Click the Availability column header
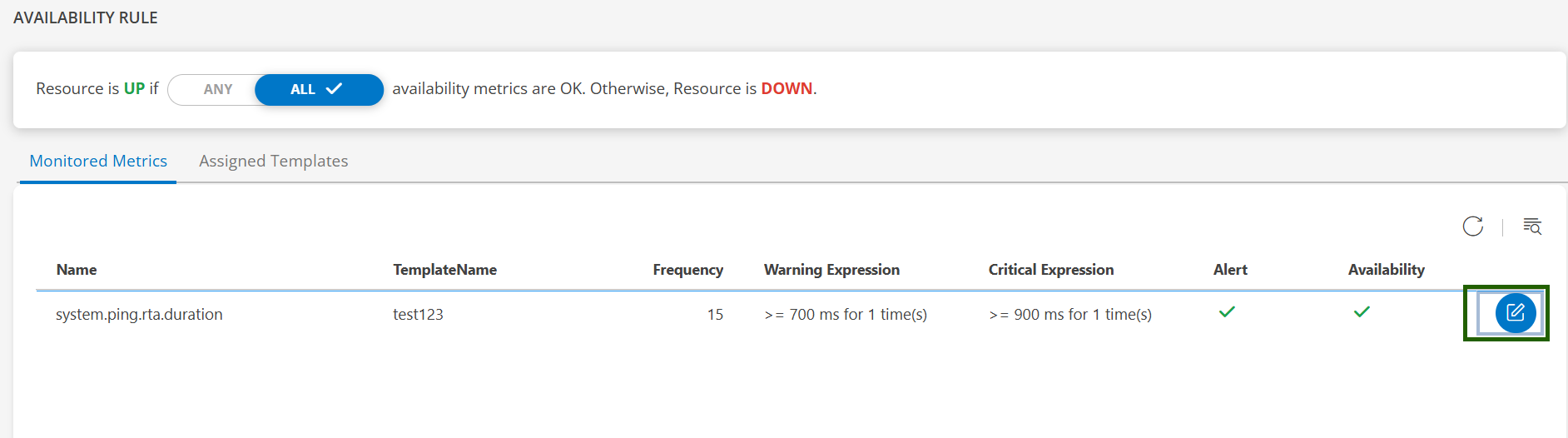This screenshot has width=1568, height=438. click(x=1386, y=270)
